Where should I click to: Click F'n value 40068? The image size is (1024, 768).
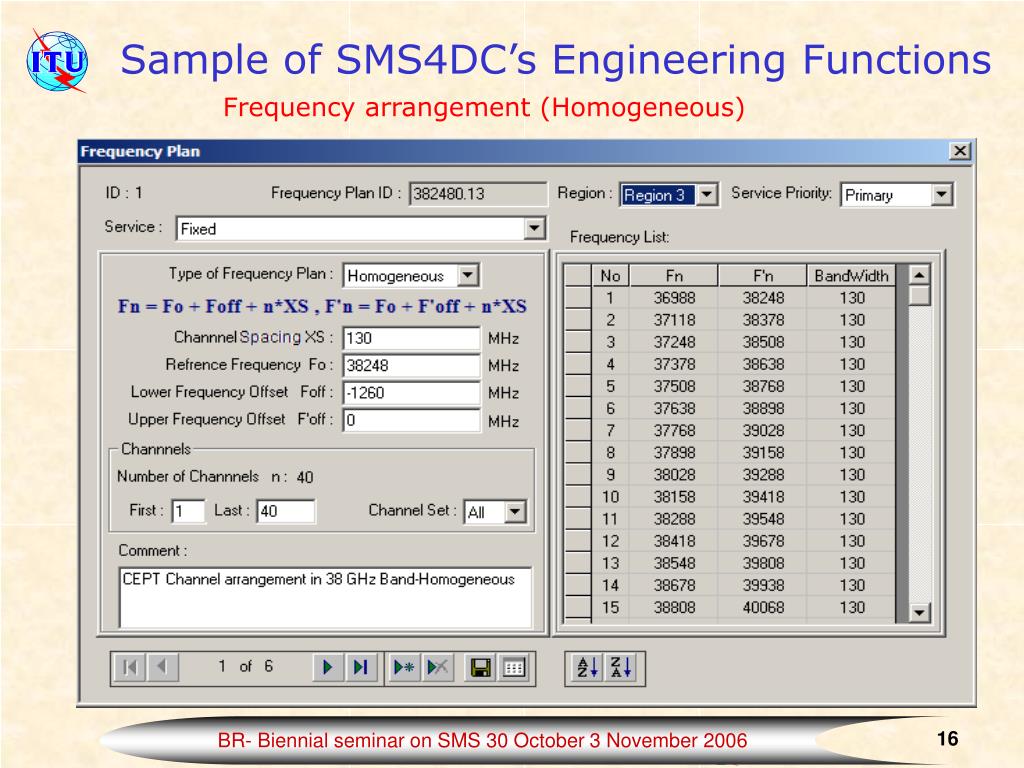(763, 607)
